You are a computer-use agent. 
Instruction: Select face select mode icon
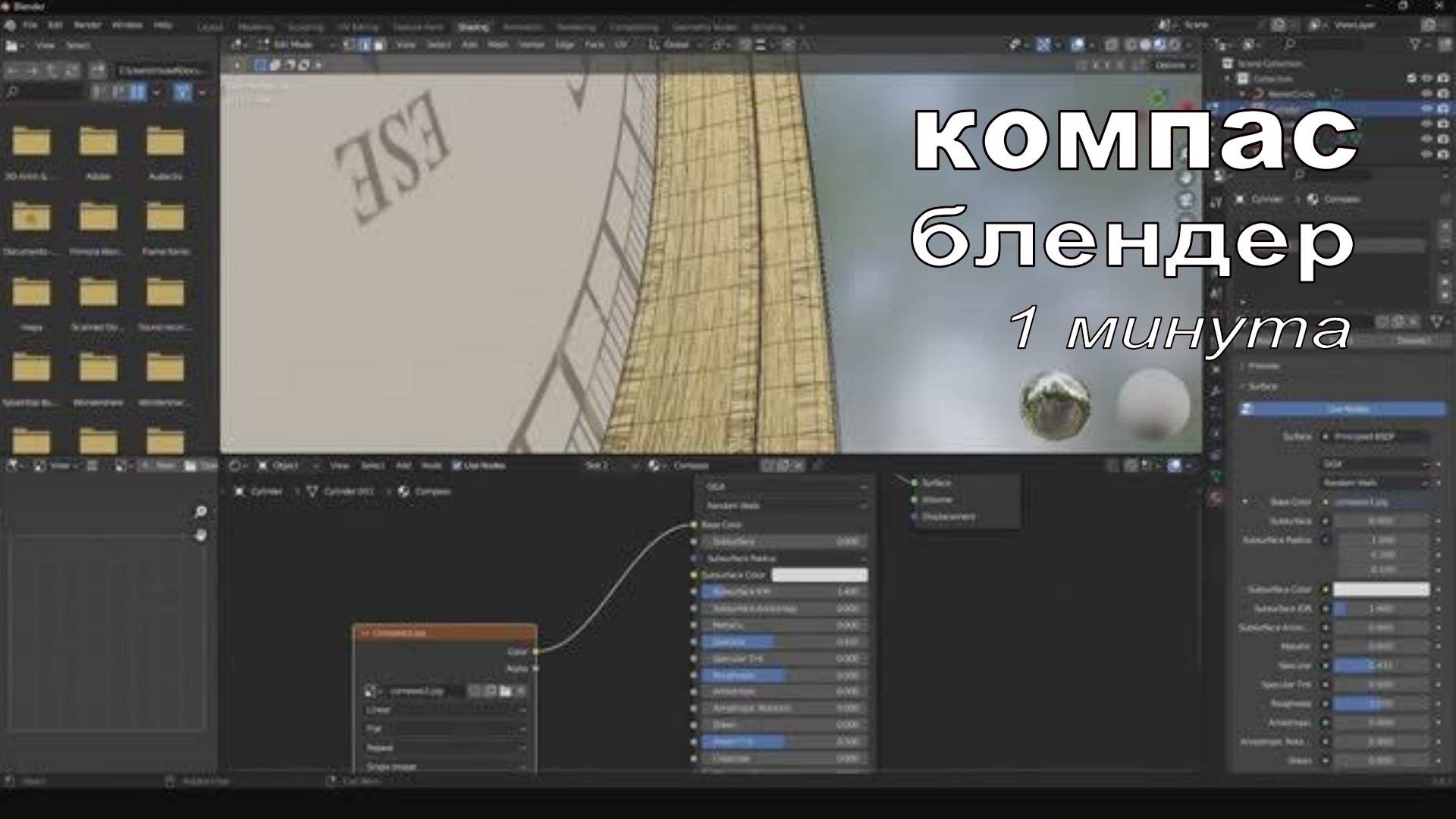(x=380, y=45)
